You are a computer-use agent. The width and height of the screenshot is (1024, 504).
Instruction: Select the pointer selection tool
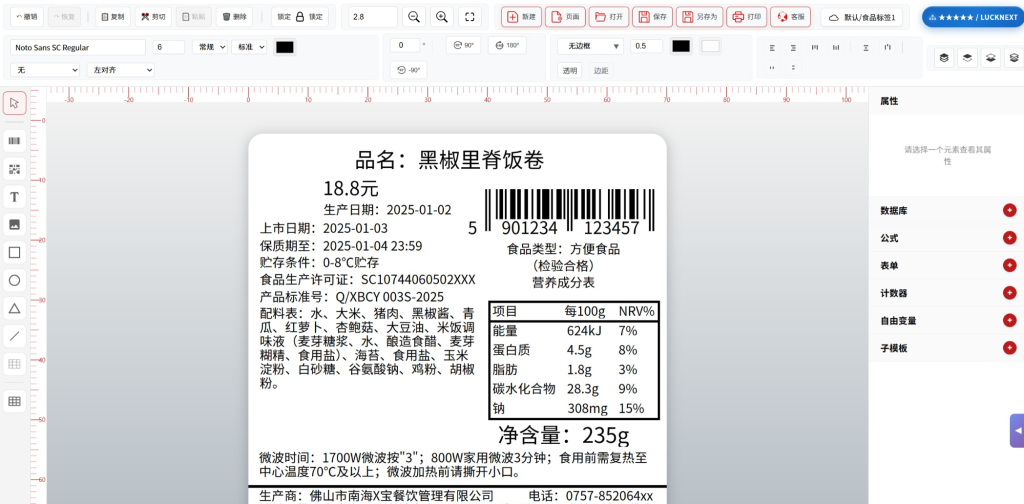(14, 103)
